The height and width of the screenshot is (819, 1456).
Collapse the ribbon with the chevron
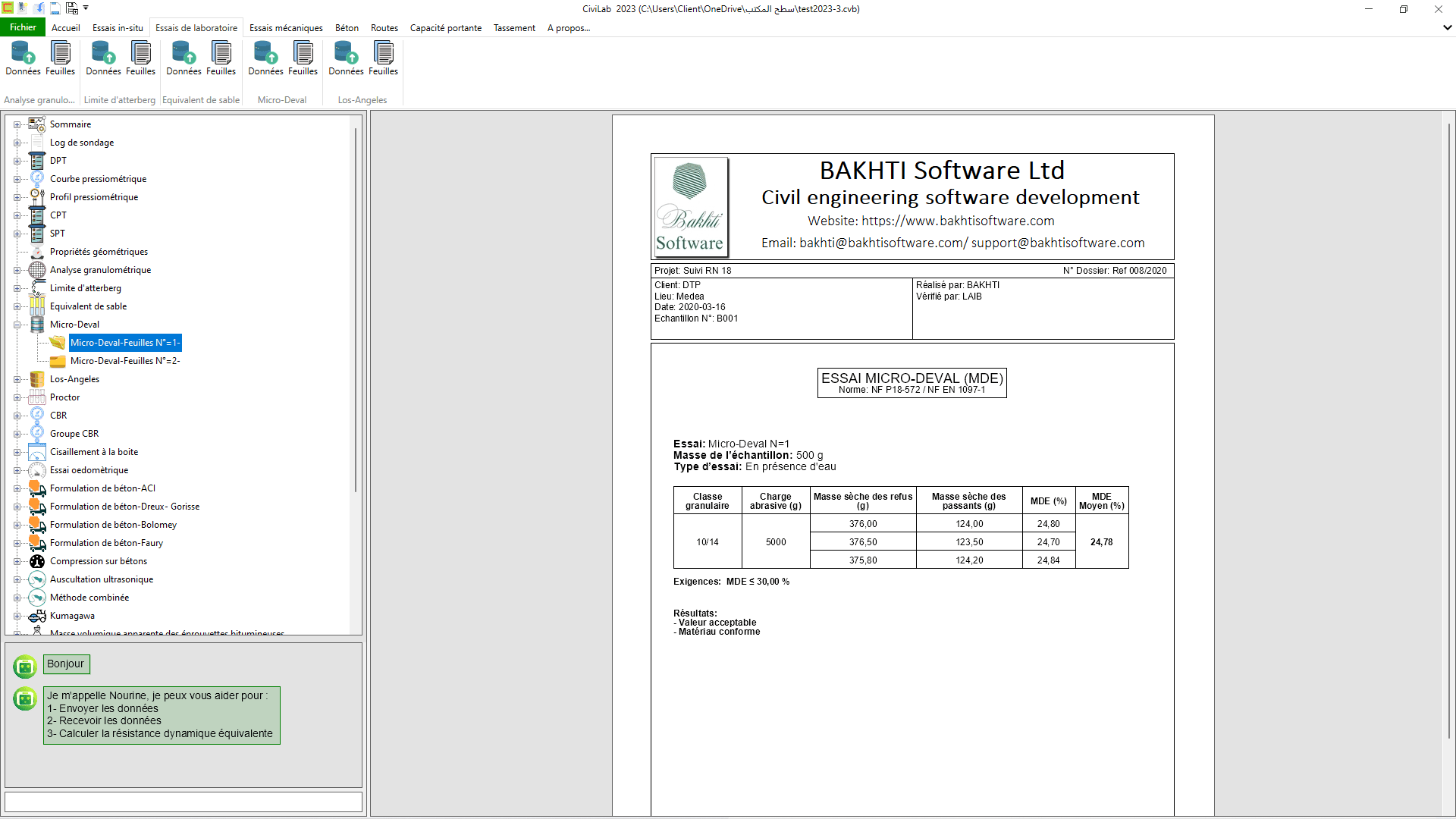pos(1447,27)
